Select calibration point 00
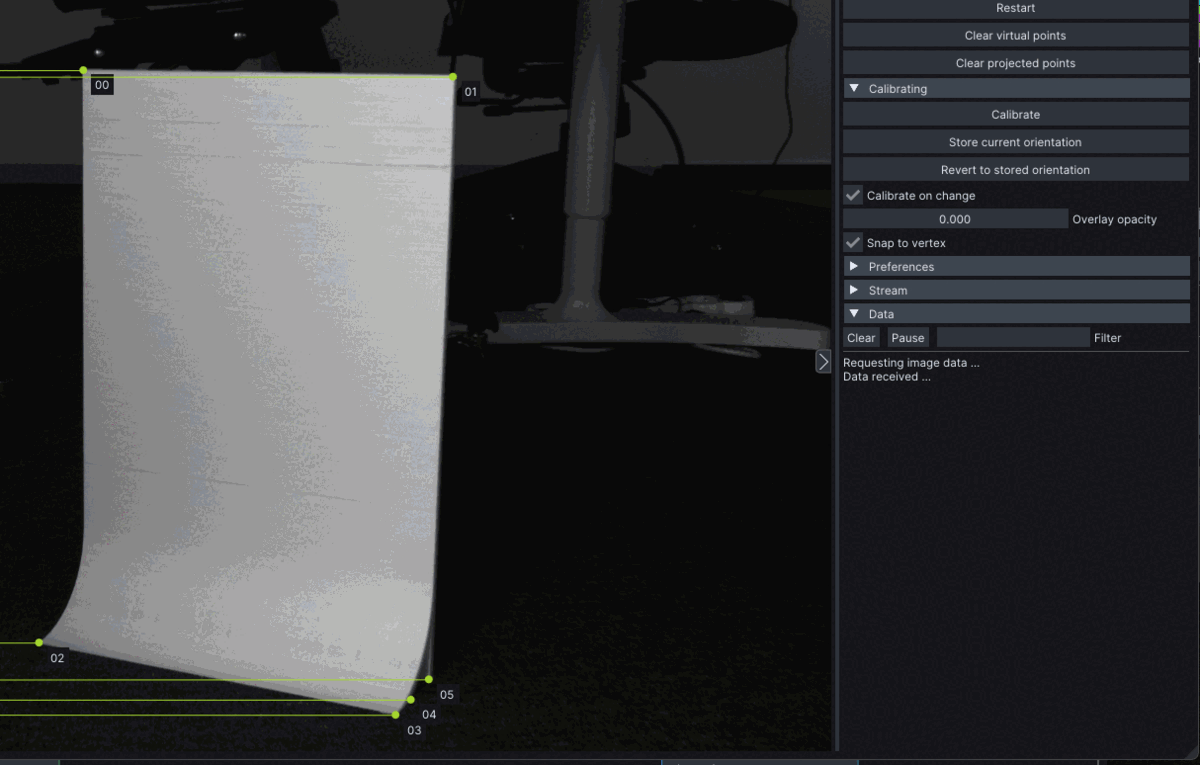 point(83,70)
